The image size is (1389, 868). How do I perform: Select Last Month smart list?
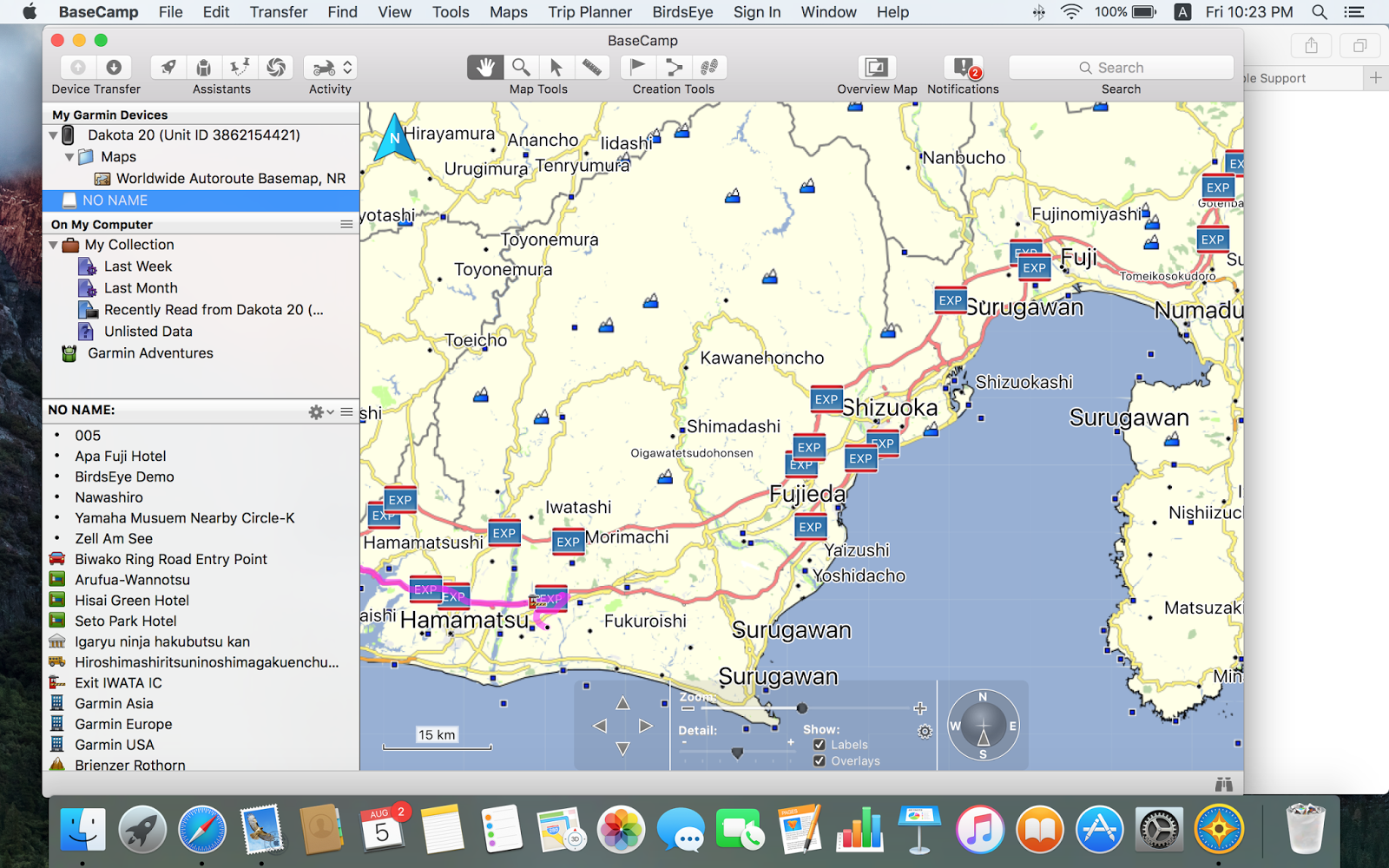[x=141, y=288]
